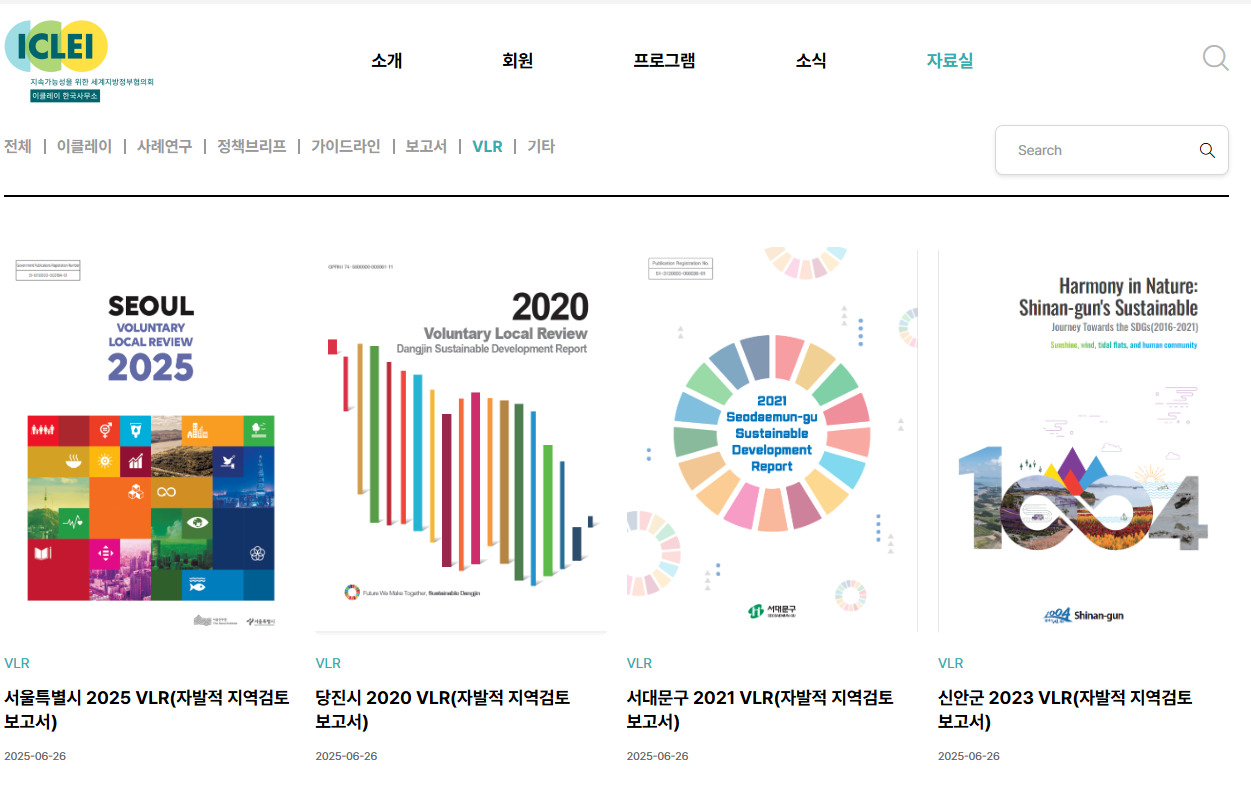Screen dimensions: 1251x791
Task: Select the 기타 category filter
Action: [541, 146]
